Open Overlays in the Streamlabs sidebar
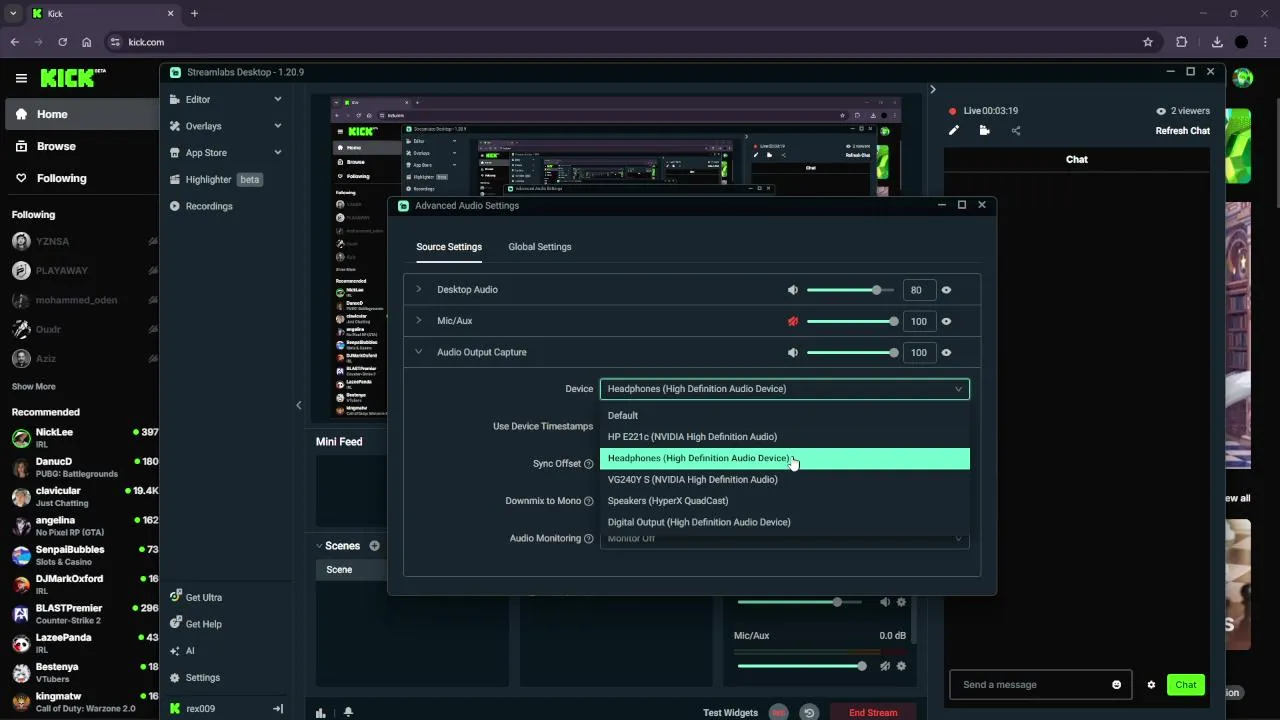1280x720 pixels. point(203,126)
